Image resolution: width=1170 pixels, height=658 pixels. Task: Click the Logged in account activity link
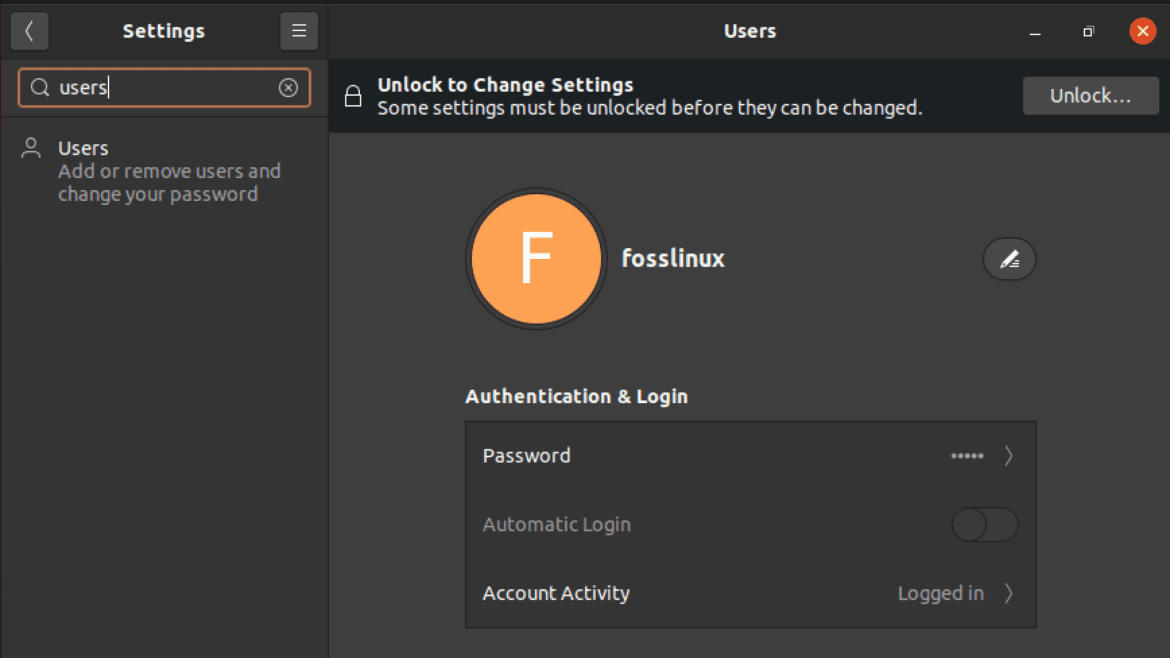click(x=940, y=592)
